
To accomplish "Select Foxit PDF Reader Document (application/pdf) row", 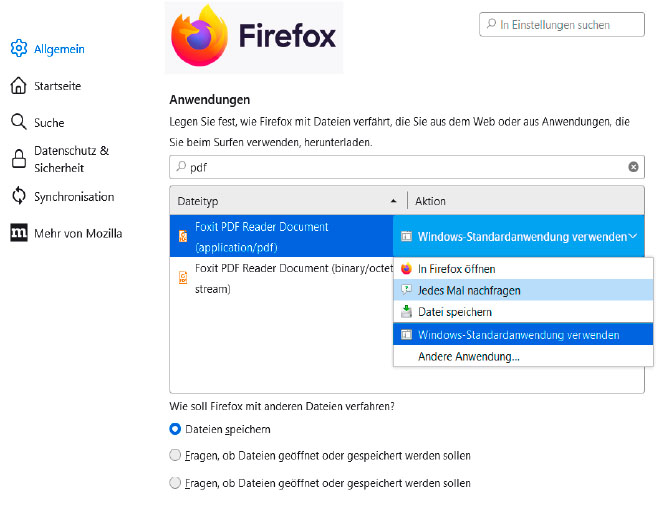I will [282, 236].
